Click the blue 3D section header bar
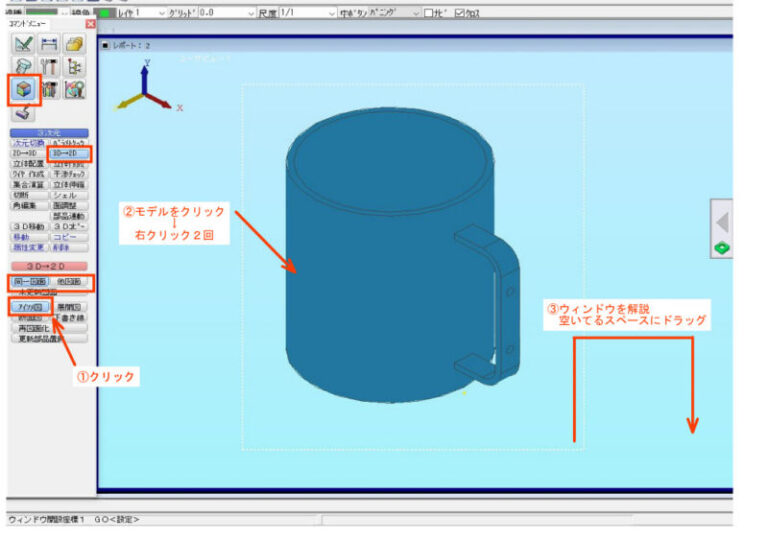This screenshot has height=540, width=768. click(49, 133)
